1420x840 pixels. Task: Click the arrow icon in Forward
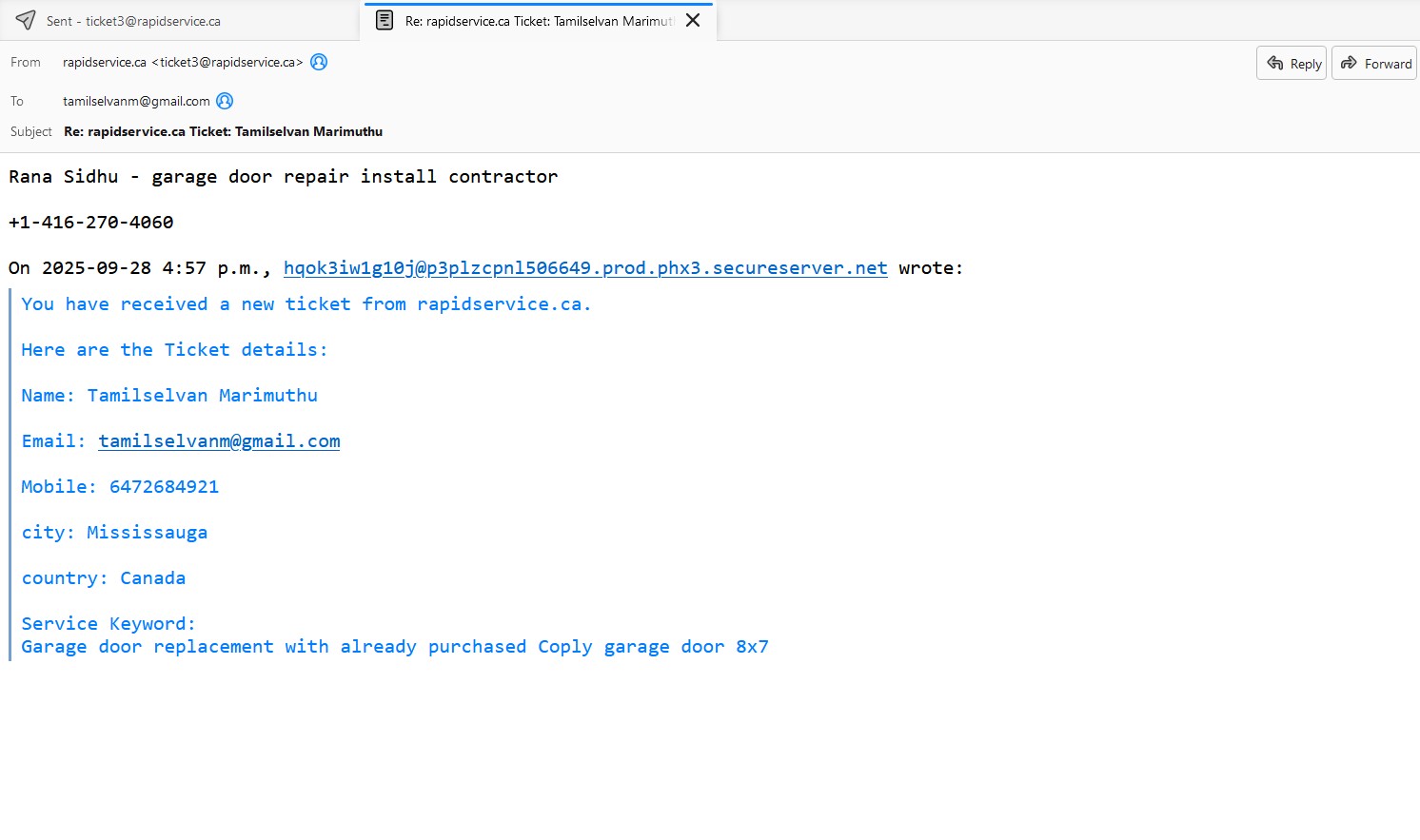[1349, 63]
